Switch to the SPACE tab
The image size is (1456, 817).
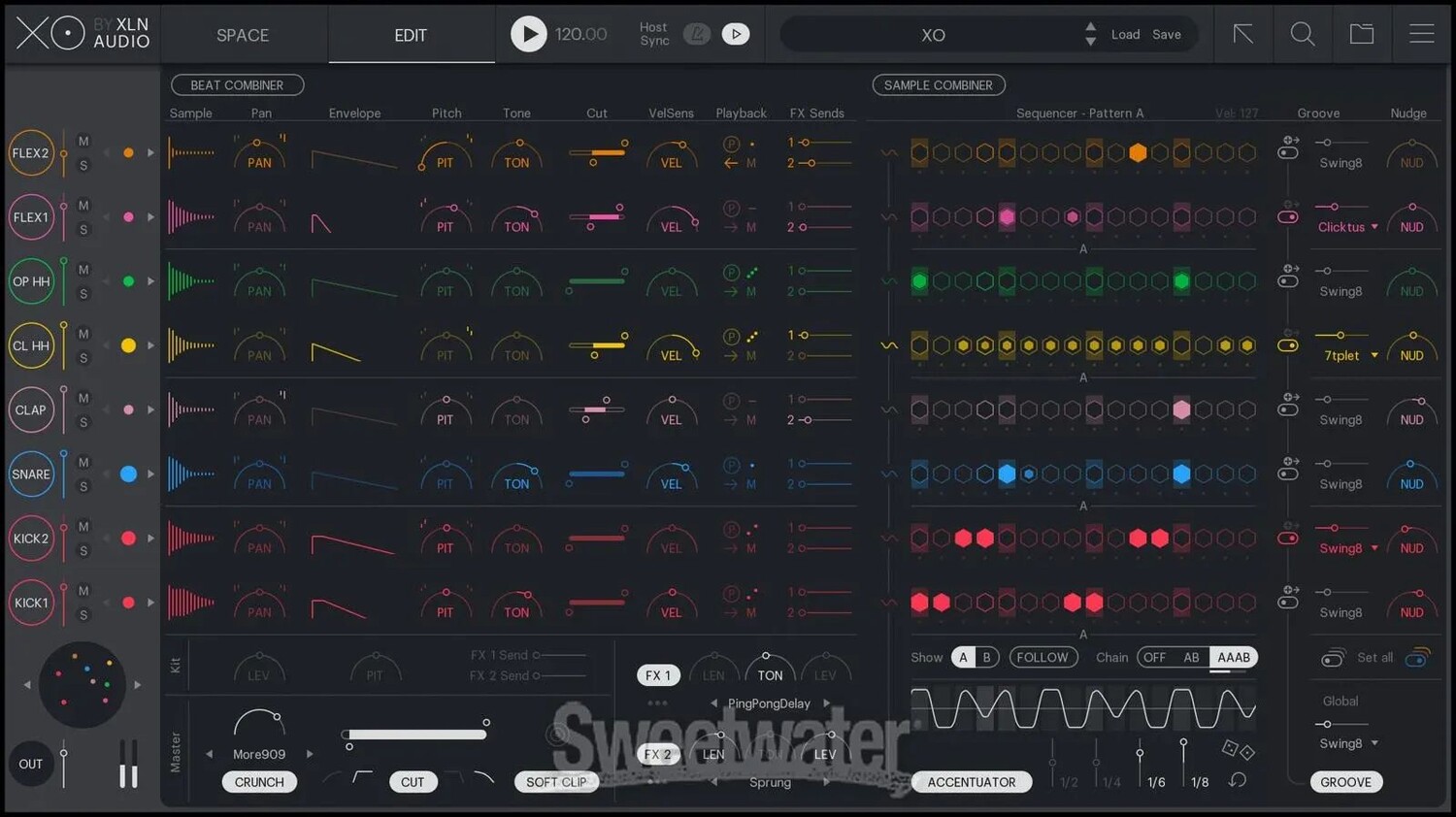point(243,35)
